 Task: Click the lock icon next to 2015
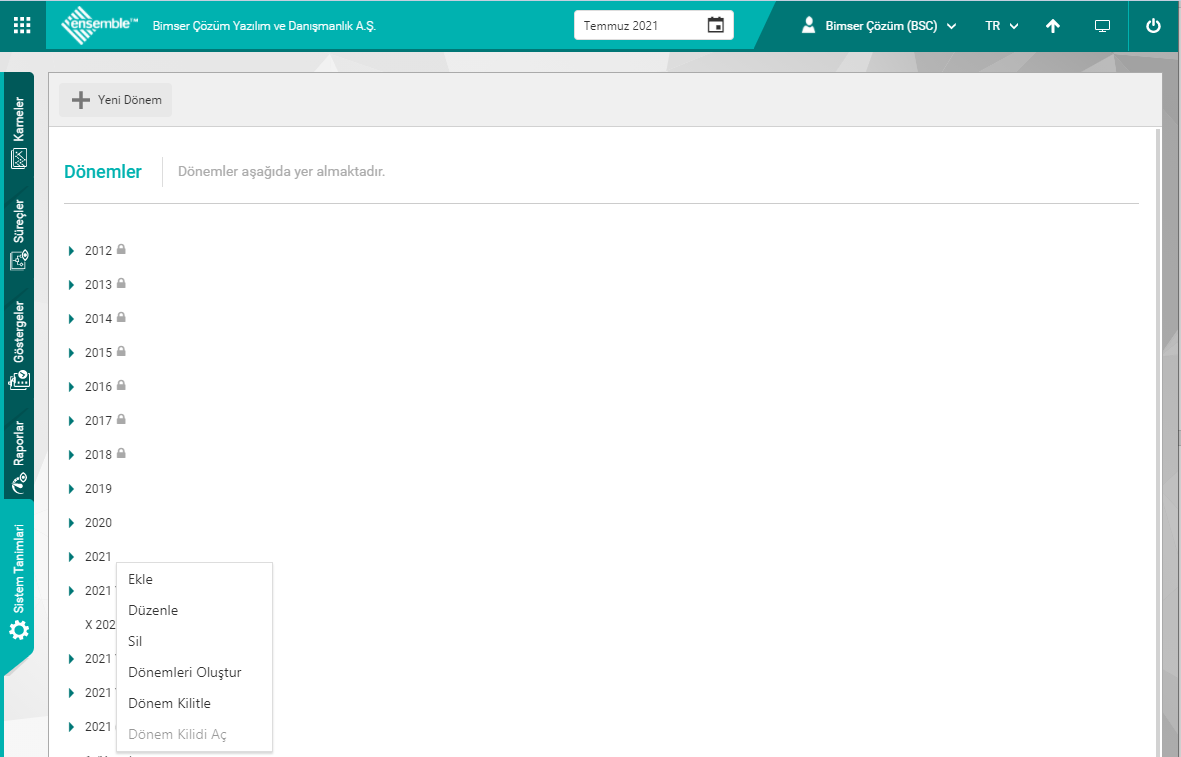121,351
